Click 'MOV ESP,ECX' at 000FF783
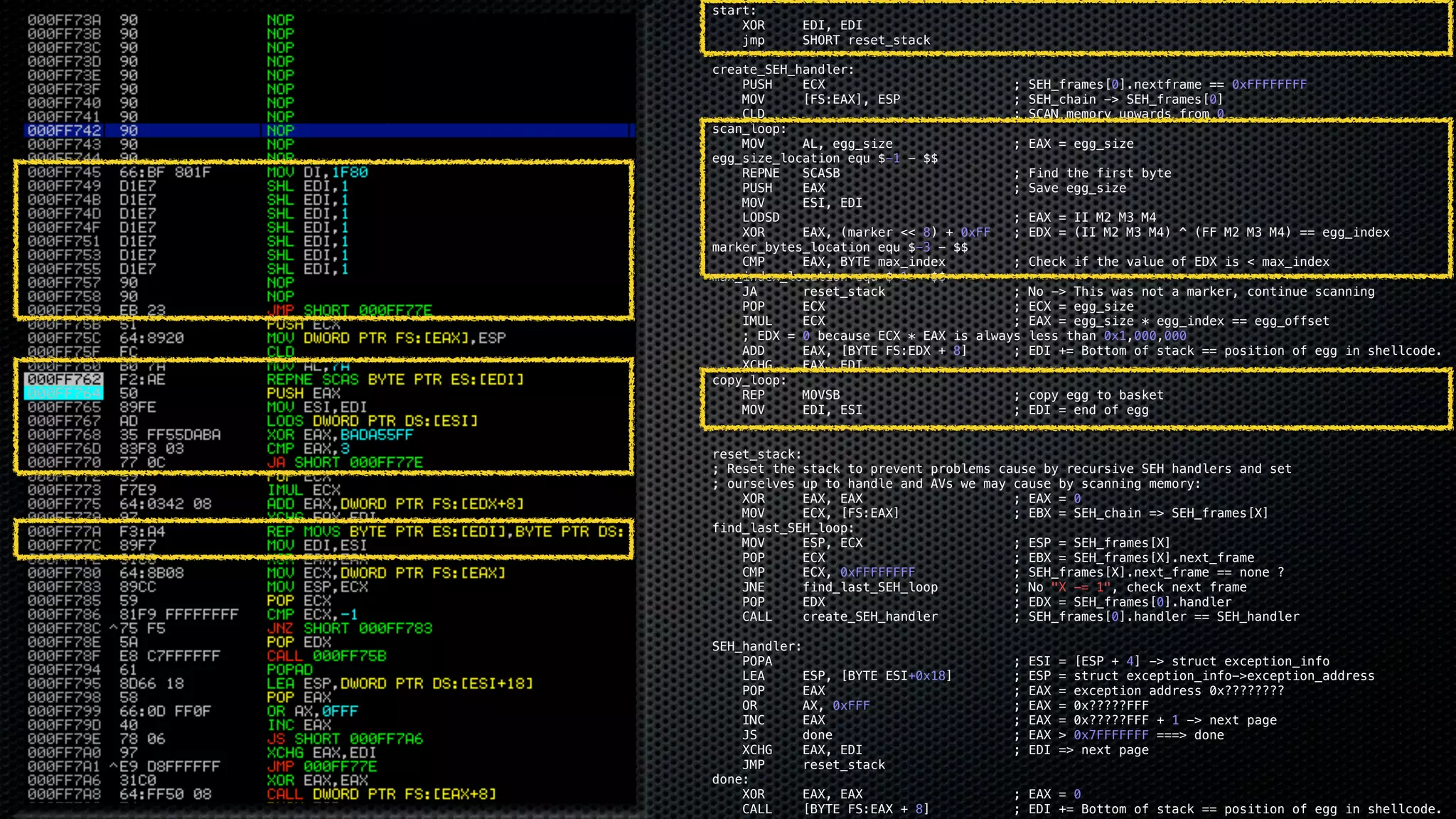The height and width of the screenshot is (819, 1456). [318, 587]
